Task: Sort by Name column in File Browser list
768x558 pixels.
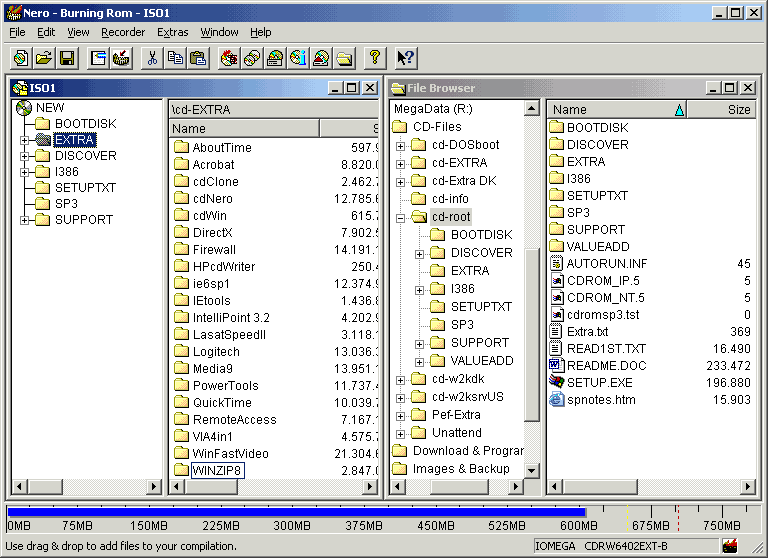Action: [617, 110]
